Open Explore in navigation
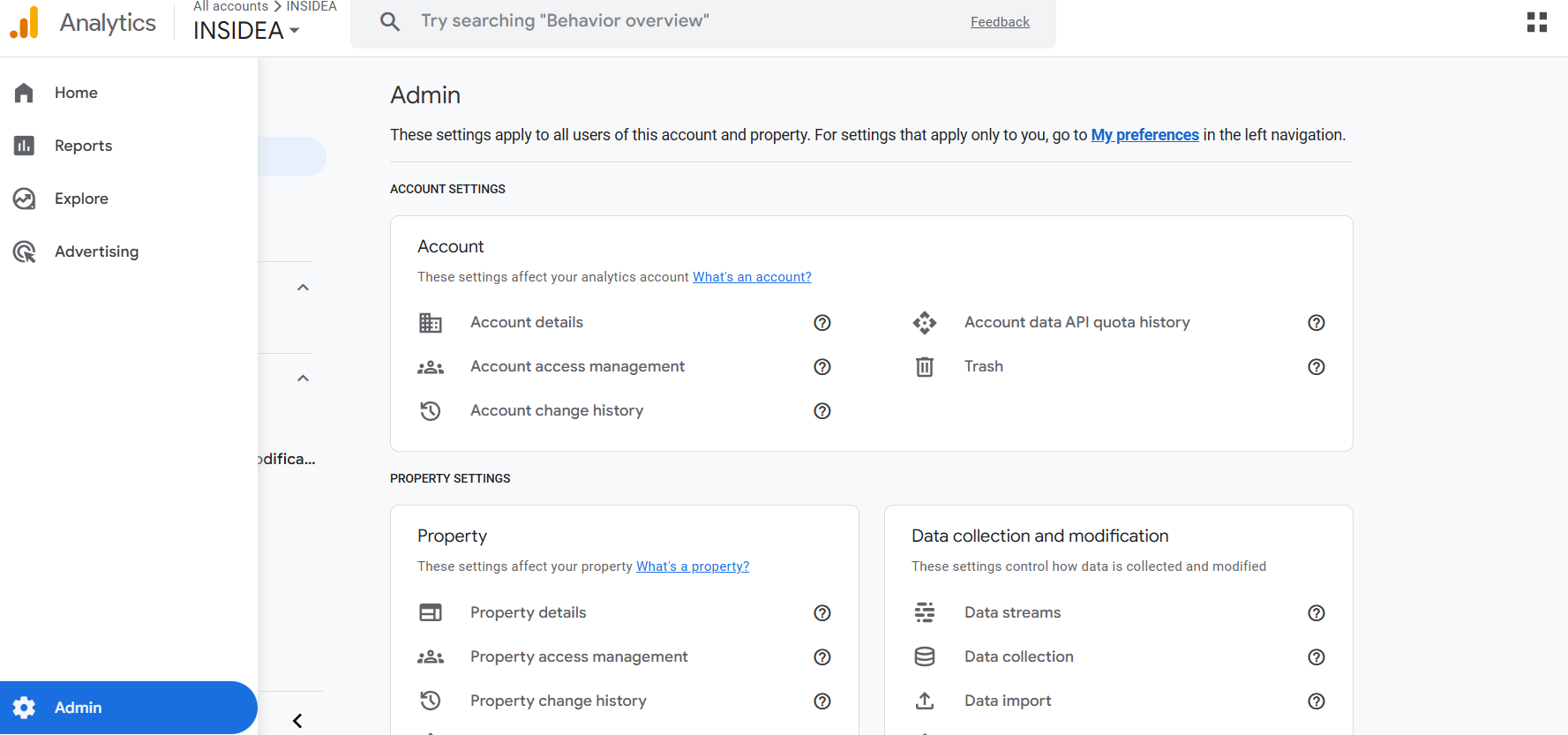This screenshot has height=735, width=1568. [129, 199]
